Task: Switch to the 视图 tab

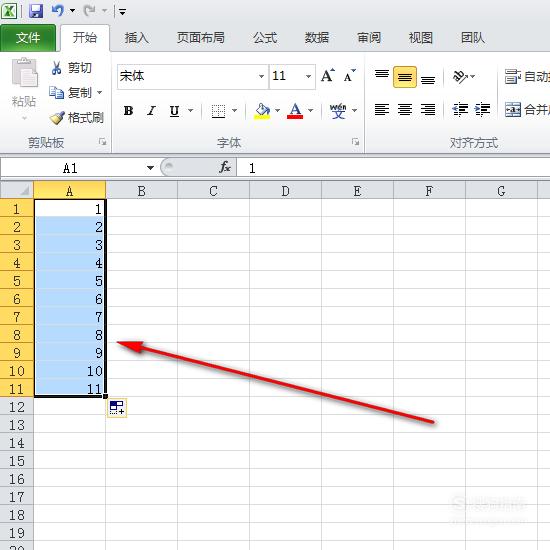Action: coord(420,38)
